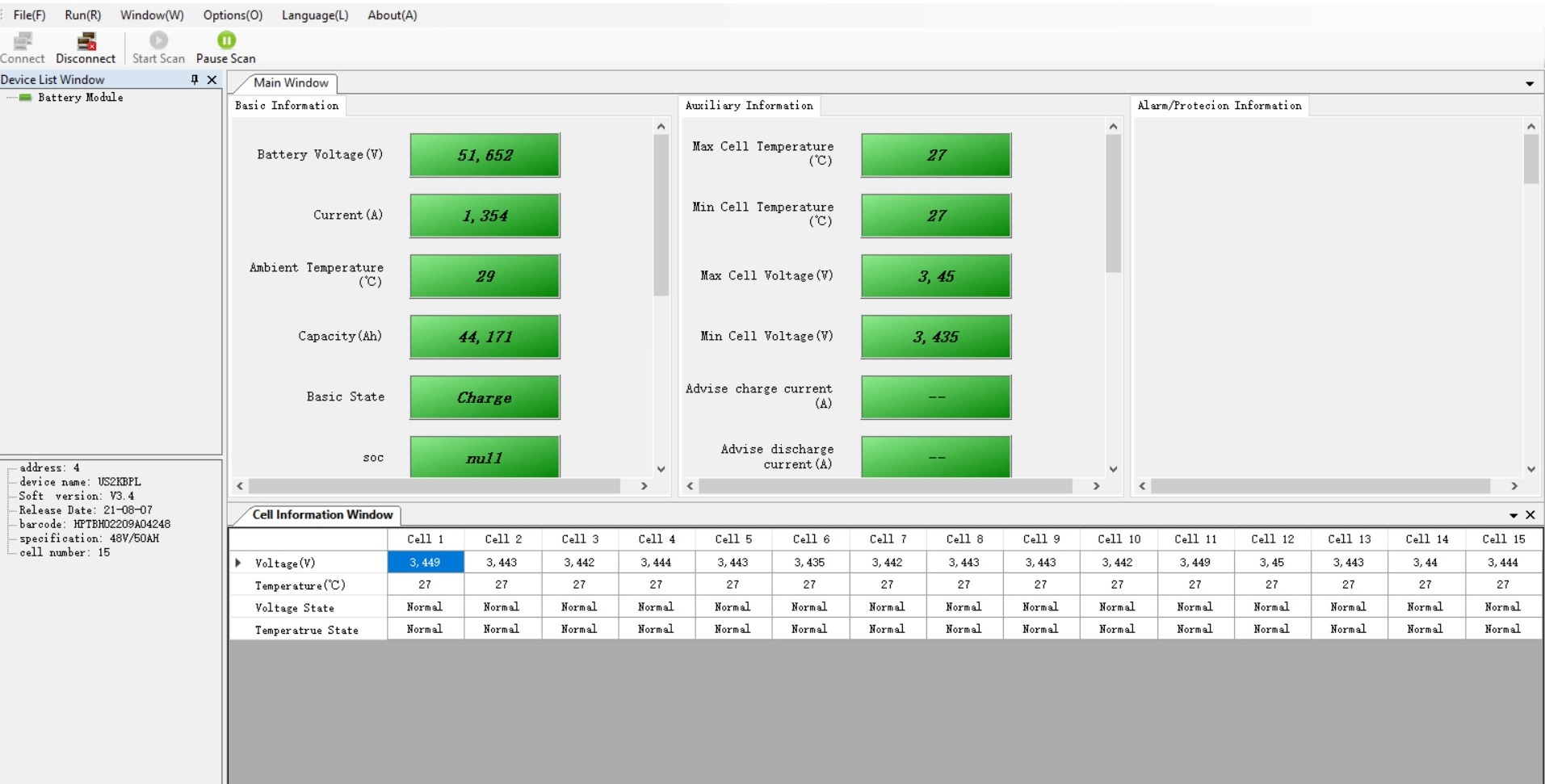Open the File(F) menu

coord(29,15)
